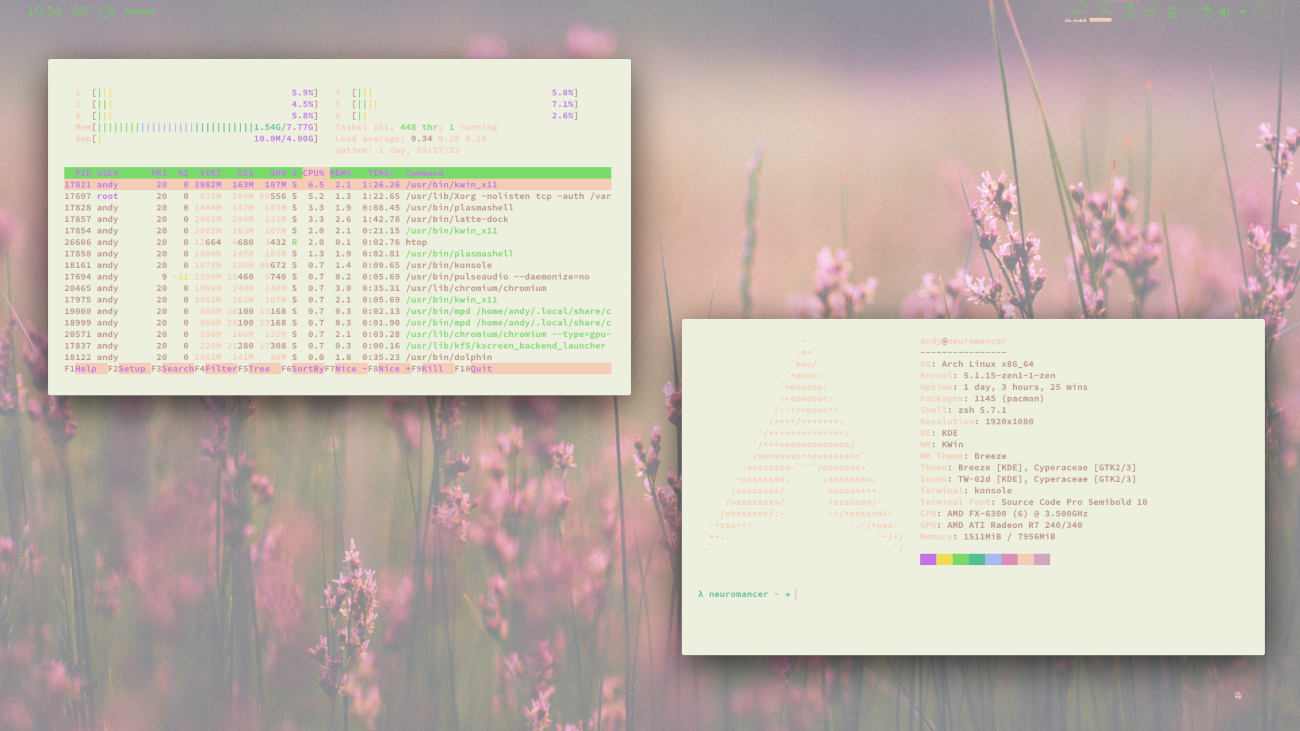
Task: Select htop process 26606 htop
Action: 337,242
